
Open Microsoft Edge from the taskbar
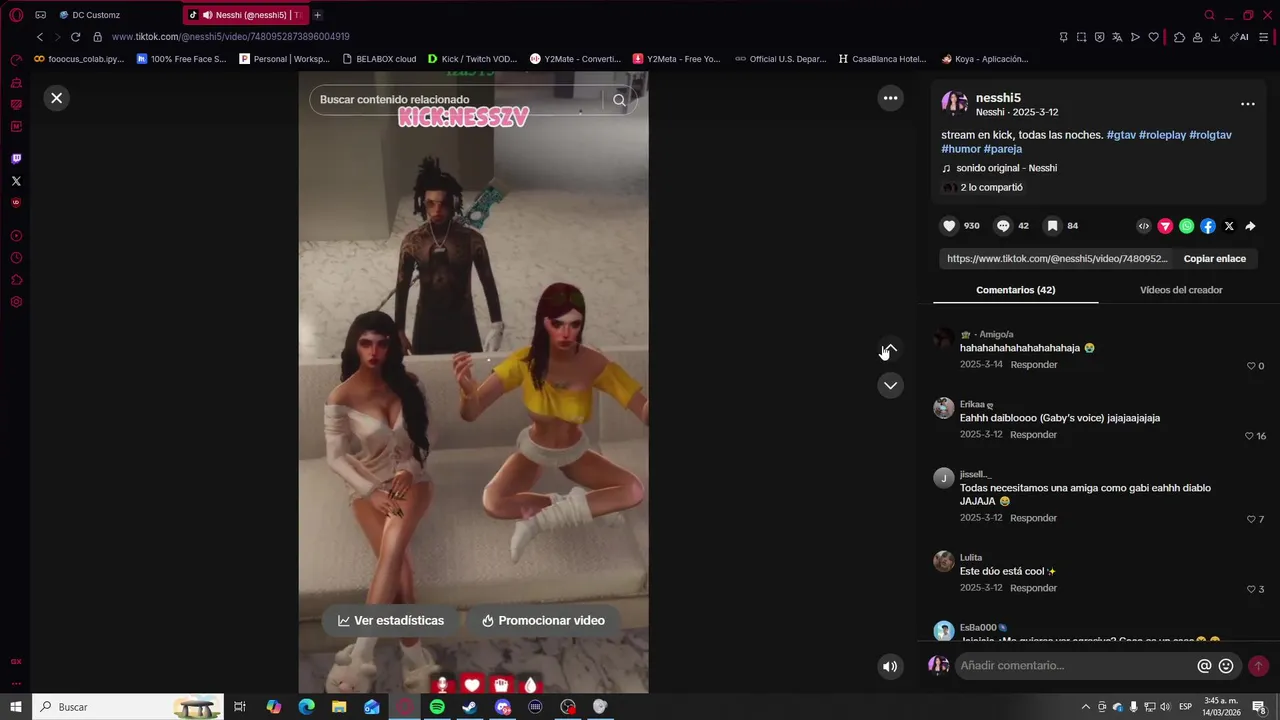pyautogui.click(x=306, y=707)
